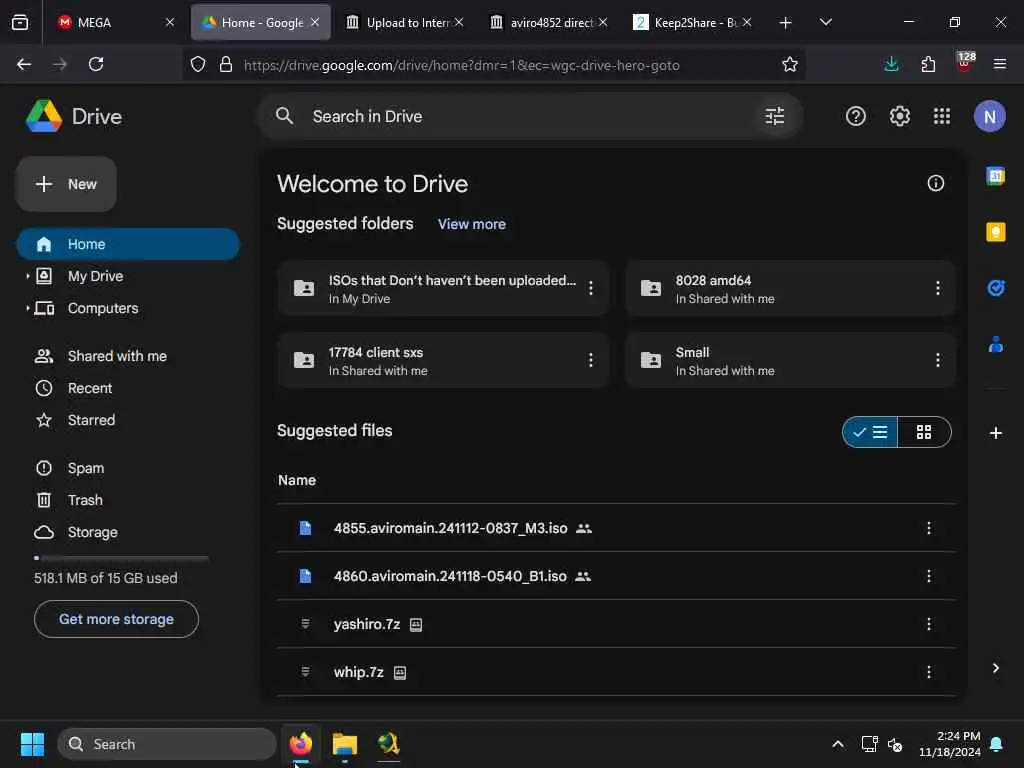
Task: Click the View more link
Action: click(472, 224)
